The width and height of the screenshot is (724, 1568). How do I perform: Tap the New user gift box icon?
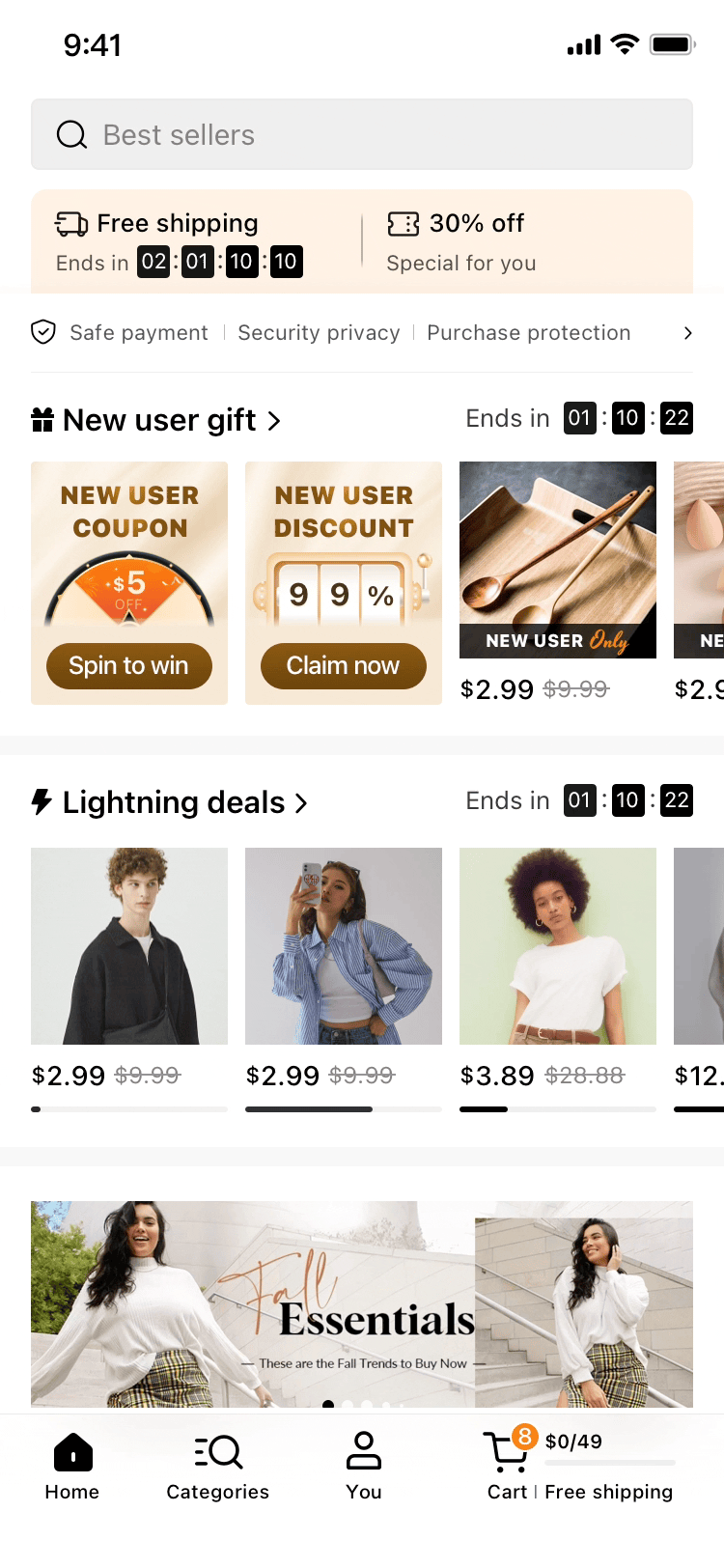point(42,420)
